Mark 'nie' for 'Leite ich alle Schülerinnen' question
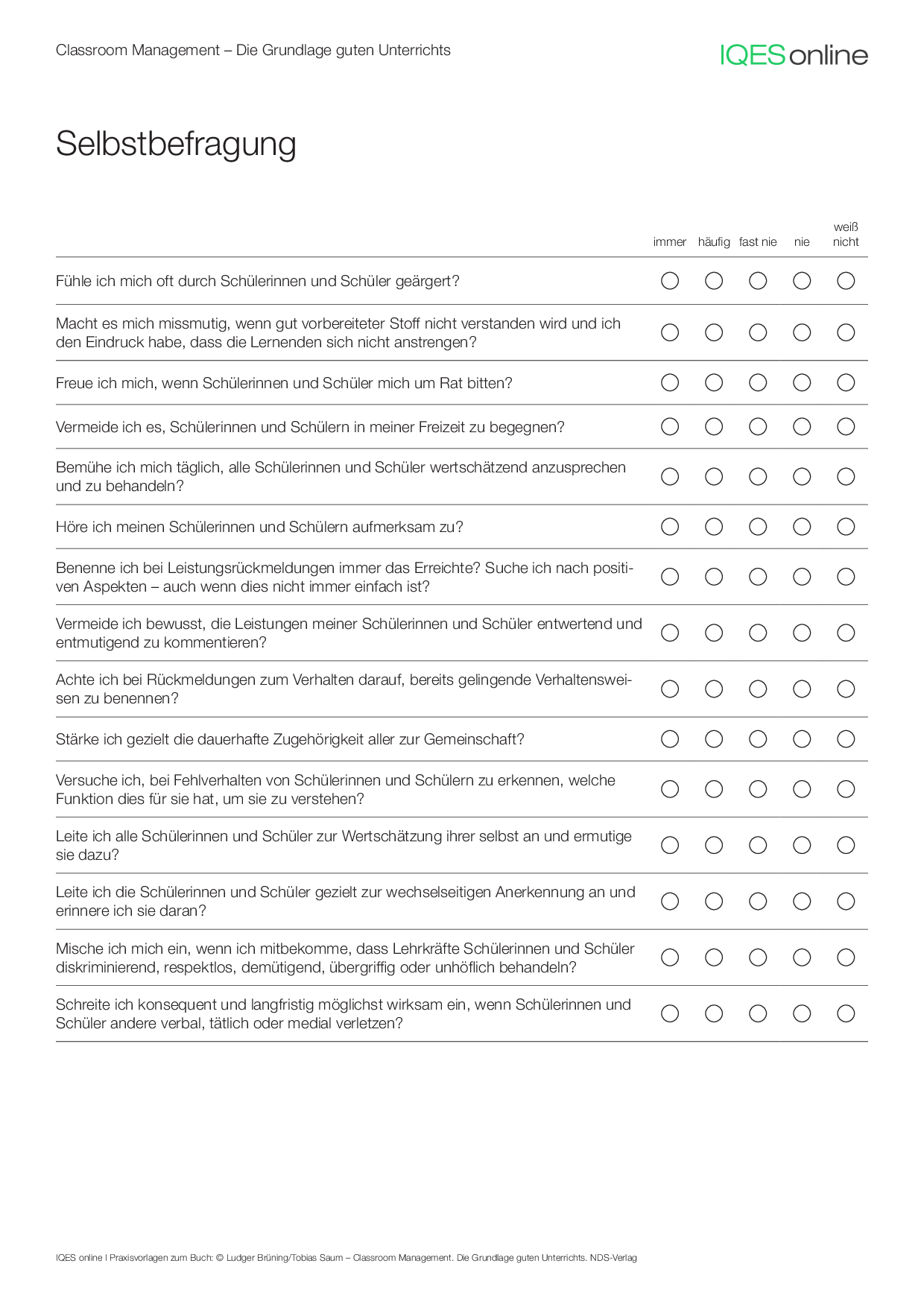Screen dimensions: 924x1307 point(802,845)
